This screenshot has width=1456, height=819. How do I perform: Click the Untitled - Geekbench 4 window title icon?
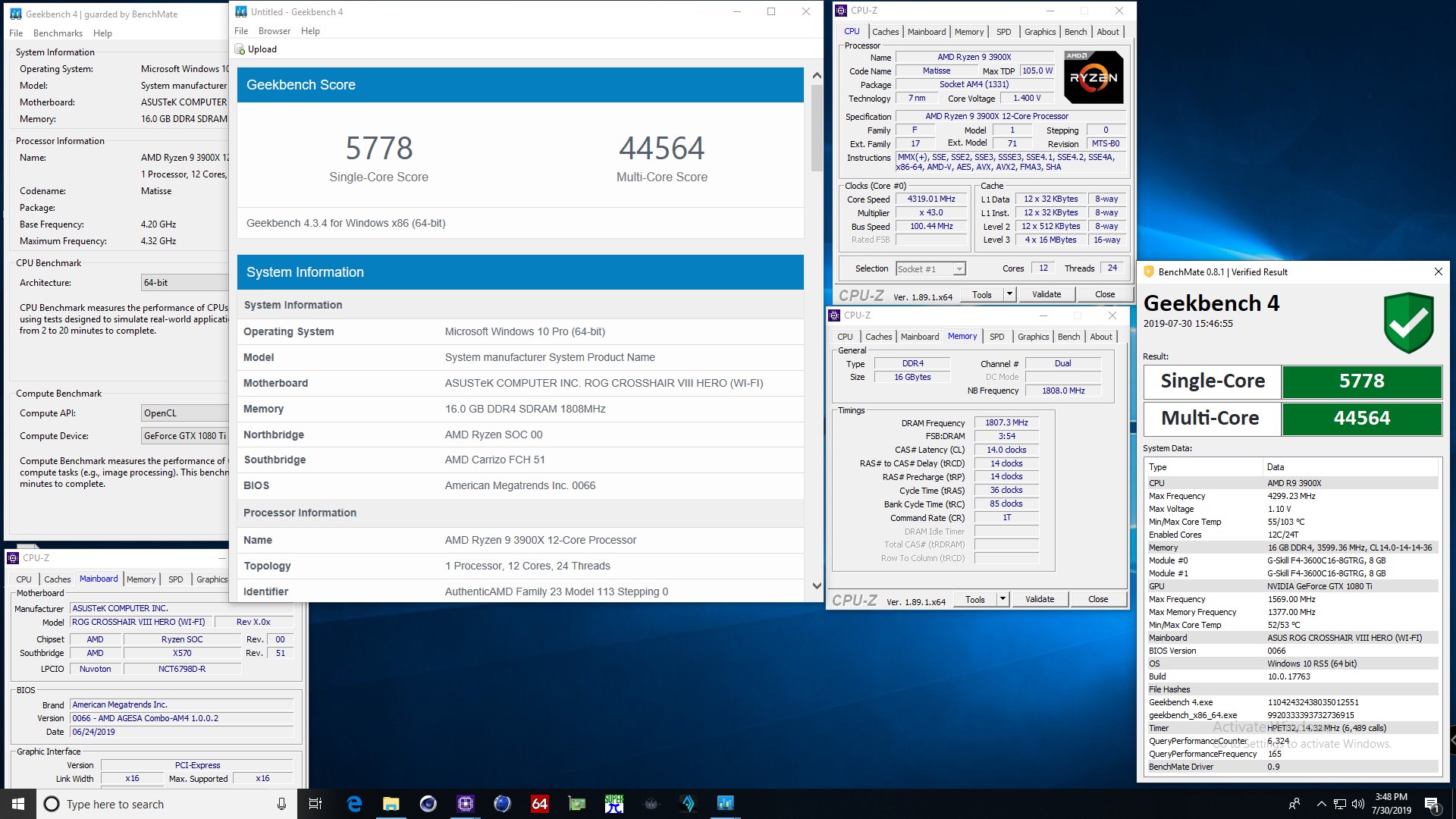point(241,11)
